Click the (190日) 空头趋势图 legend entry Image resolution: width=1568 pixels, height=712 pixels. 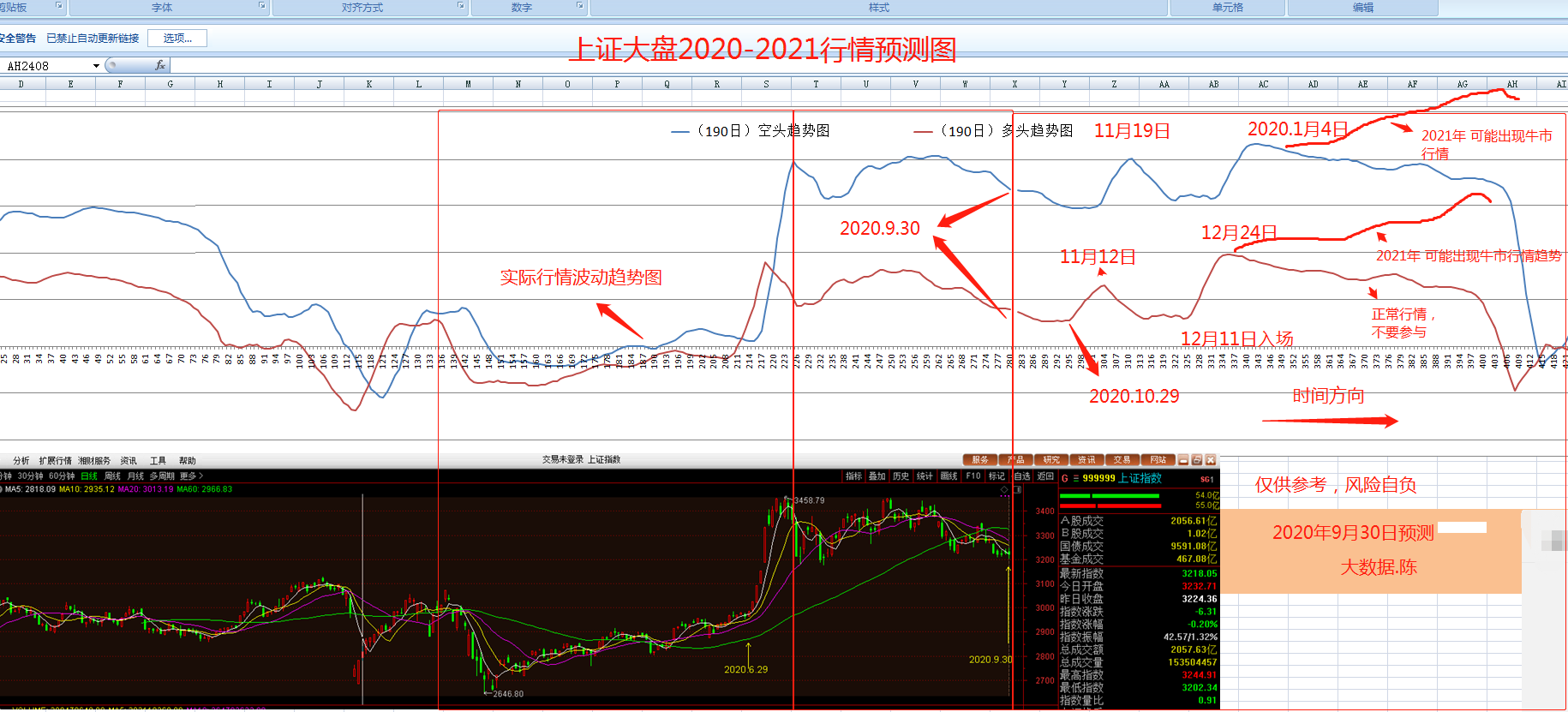[x=751, y=131]
